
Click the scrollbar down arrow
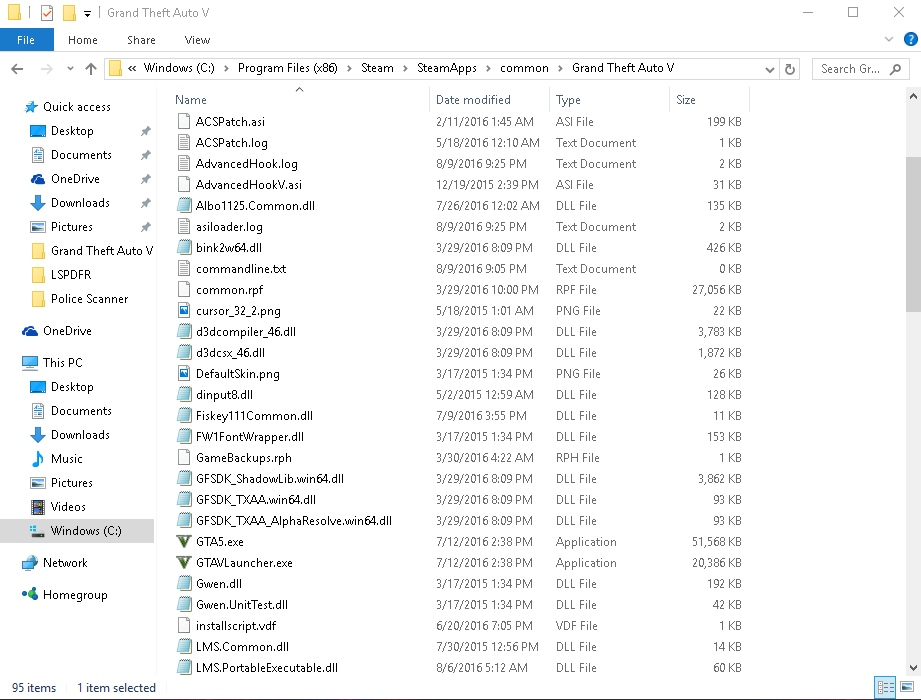[913, 668]
